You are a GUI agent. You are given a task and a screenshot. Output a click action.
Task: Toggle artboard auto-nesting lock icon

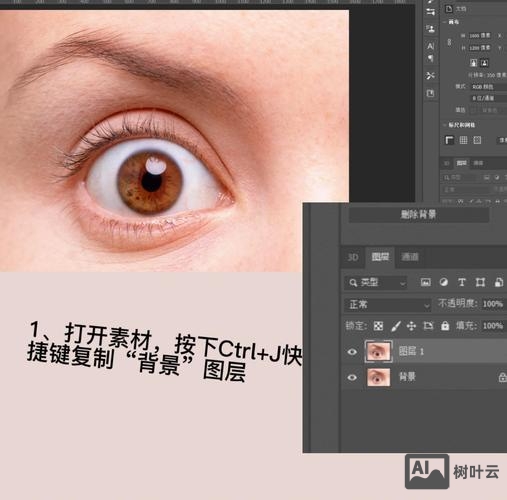click(x=428, y=326)
